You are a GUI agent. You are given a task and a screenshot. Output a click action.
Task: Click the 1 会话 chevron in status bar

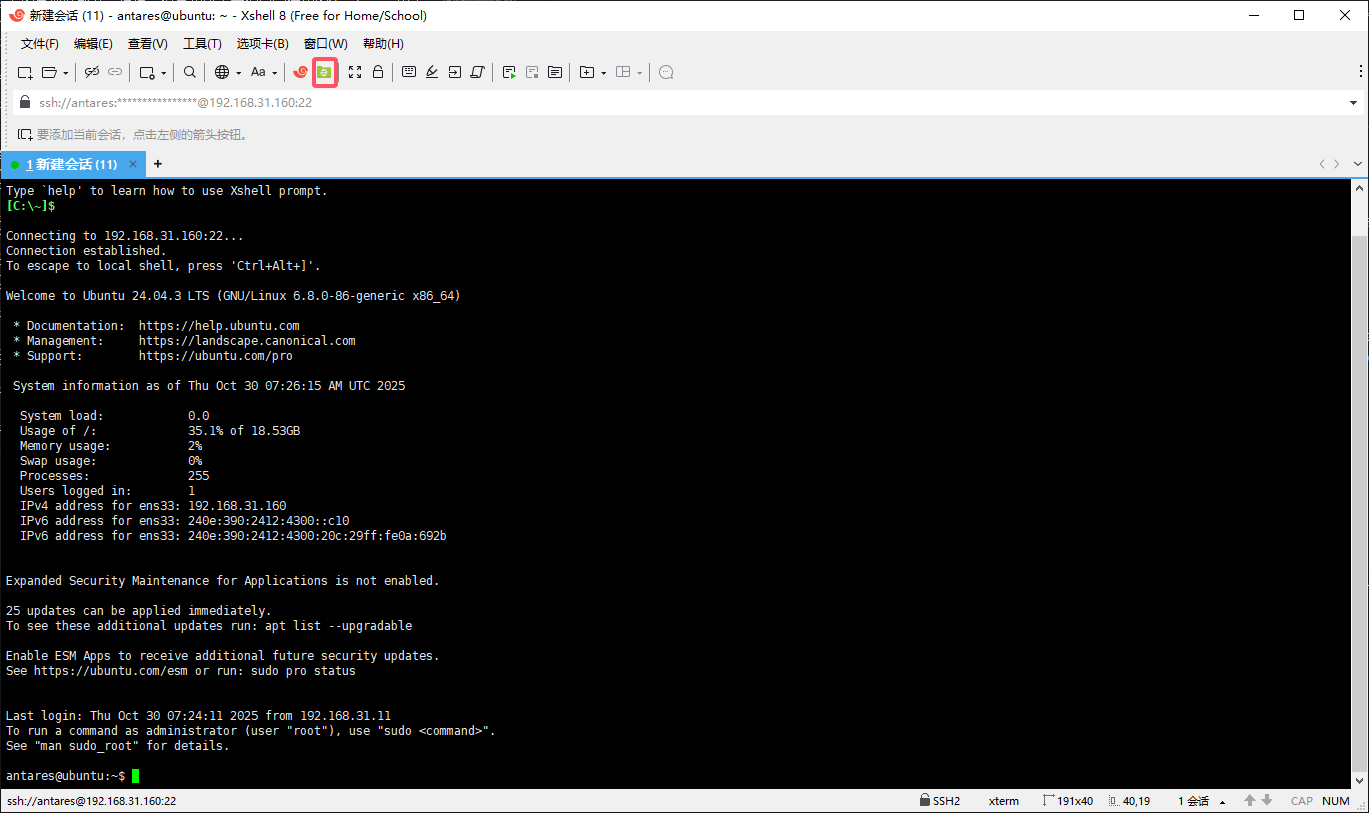tap(1222, 800)
